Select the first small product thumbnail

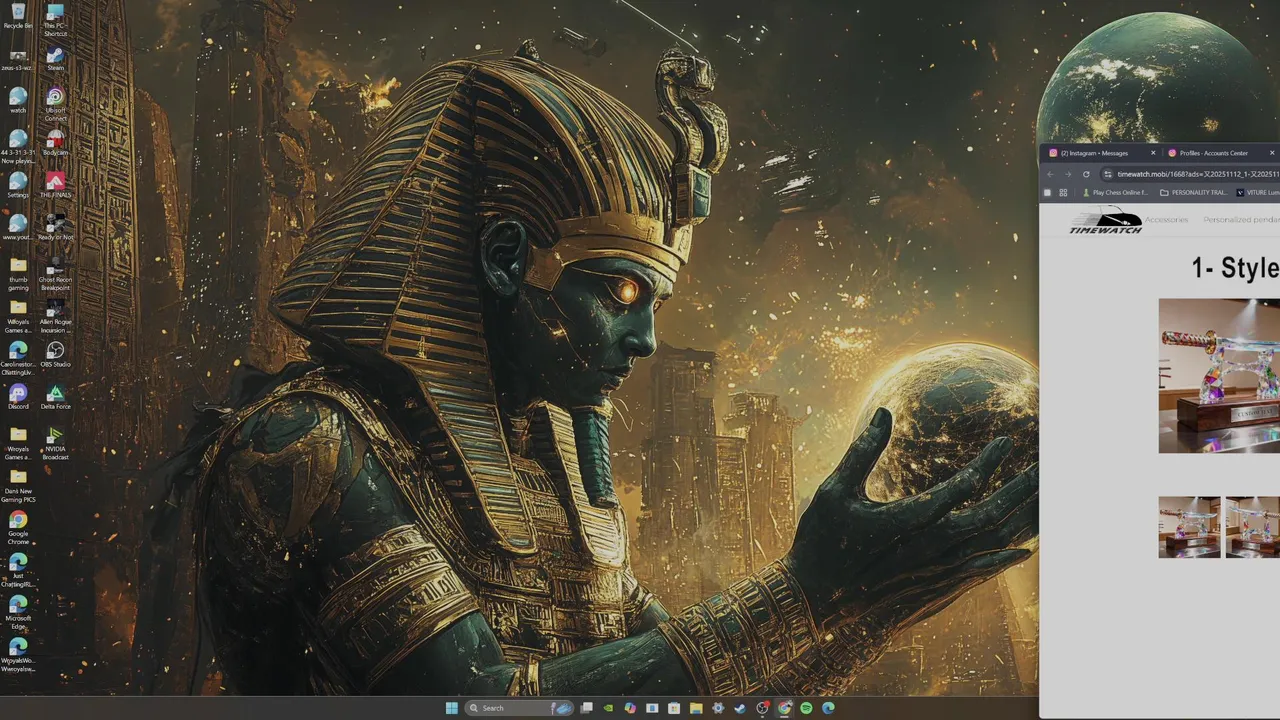point(1189,527)
